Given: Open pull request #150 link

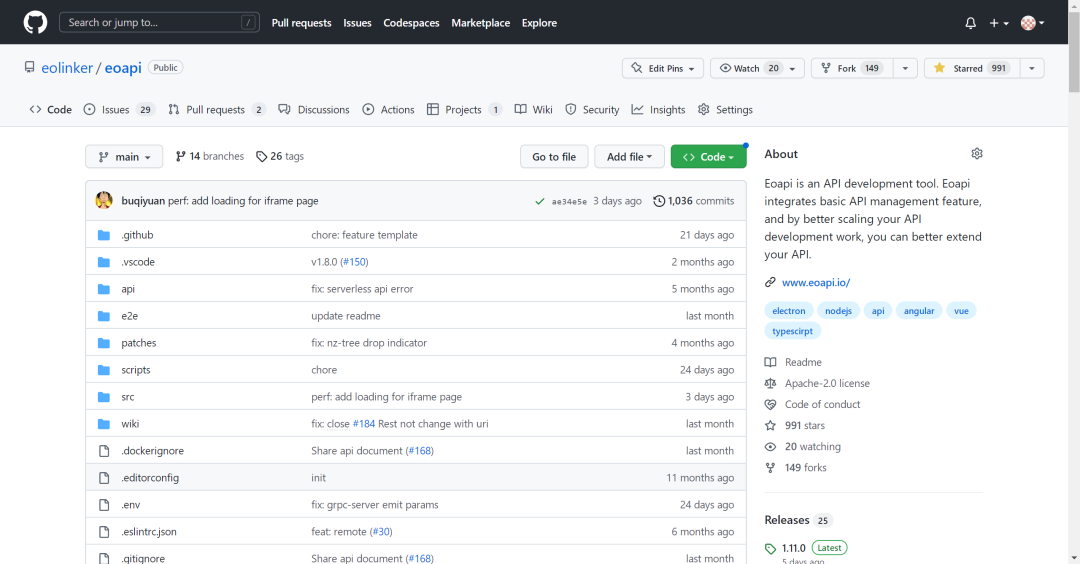Looking at the screenshot, I should click(355, 262).
